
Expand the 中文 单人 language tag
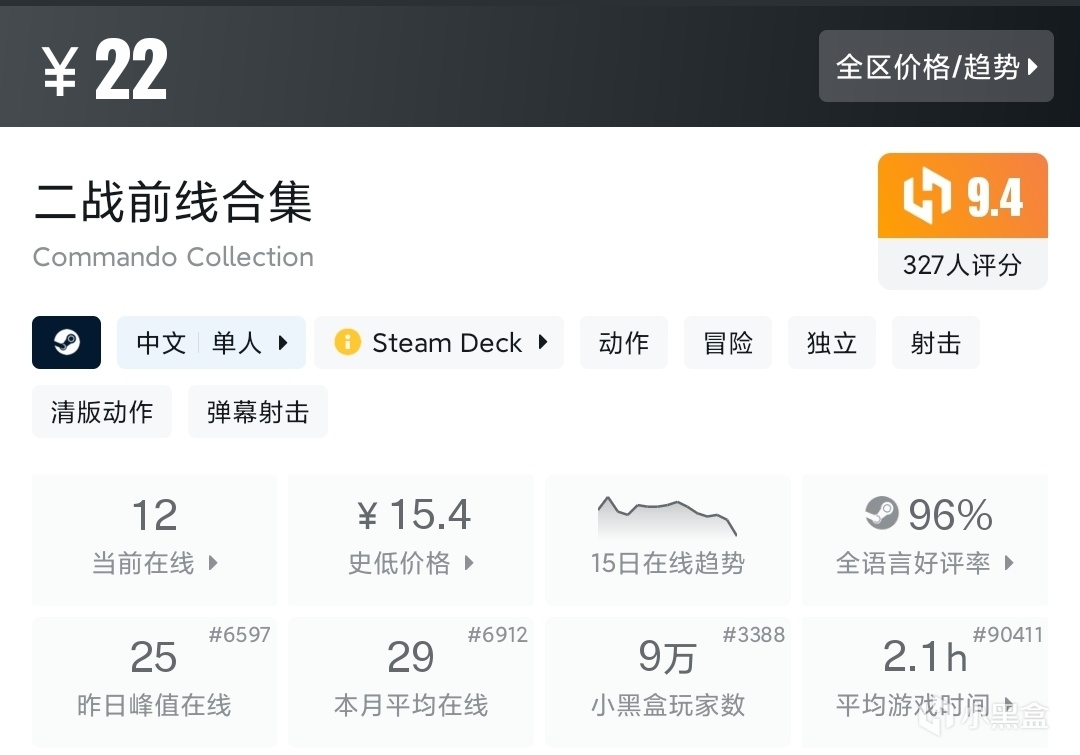coord(212,343)
